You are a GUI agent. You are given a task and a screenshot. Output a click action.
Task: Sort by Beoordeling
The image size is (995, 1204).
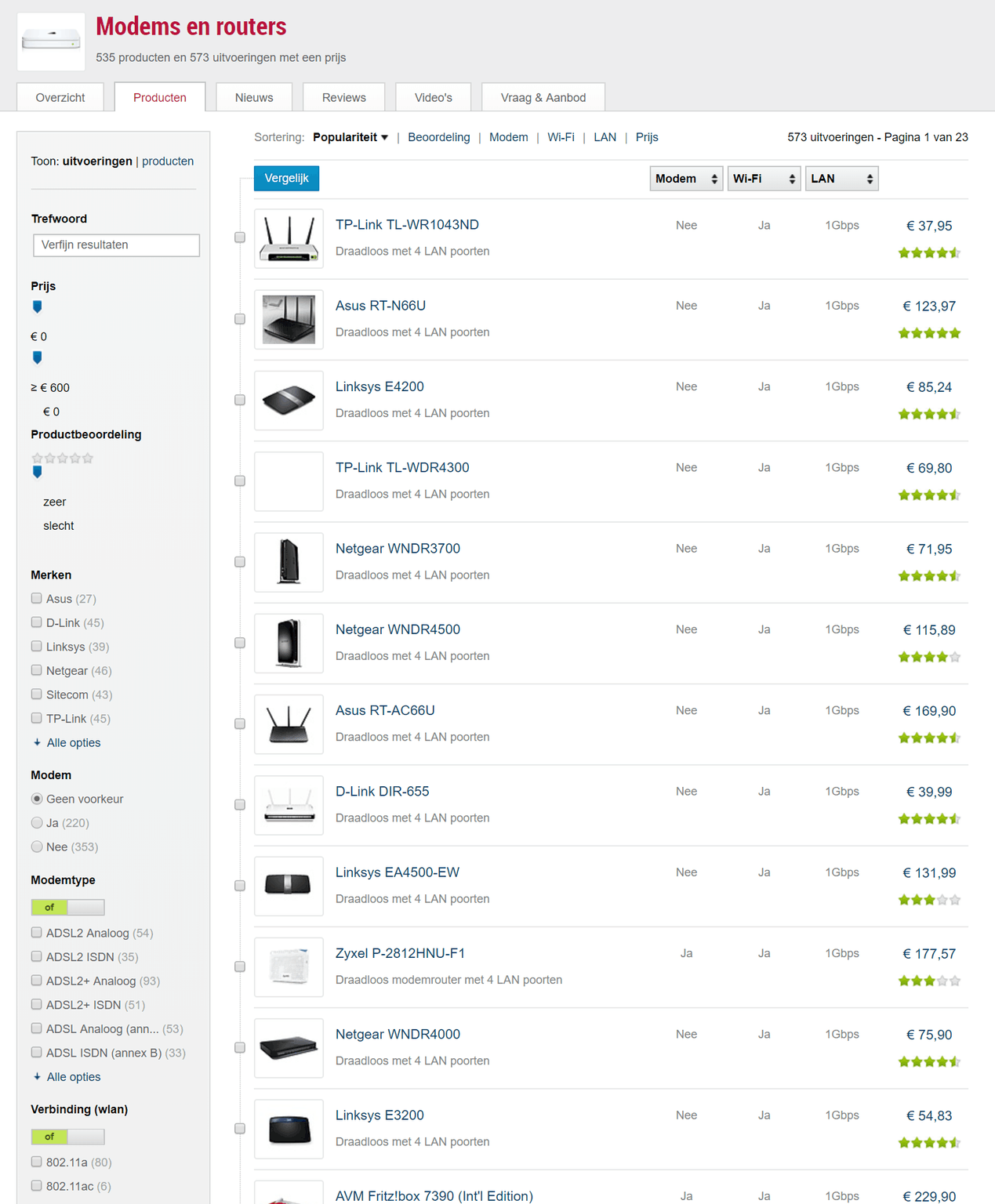coord(439,137)
